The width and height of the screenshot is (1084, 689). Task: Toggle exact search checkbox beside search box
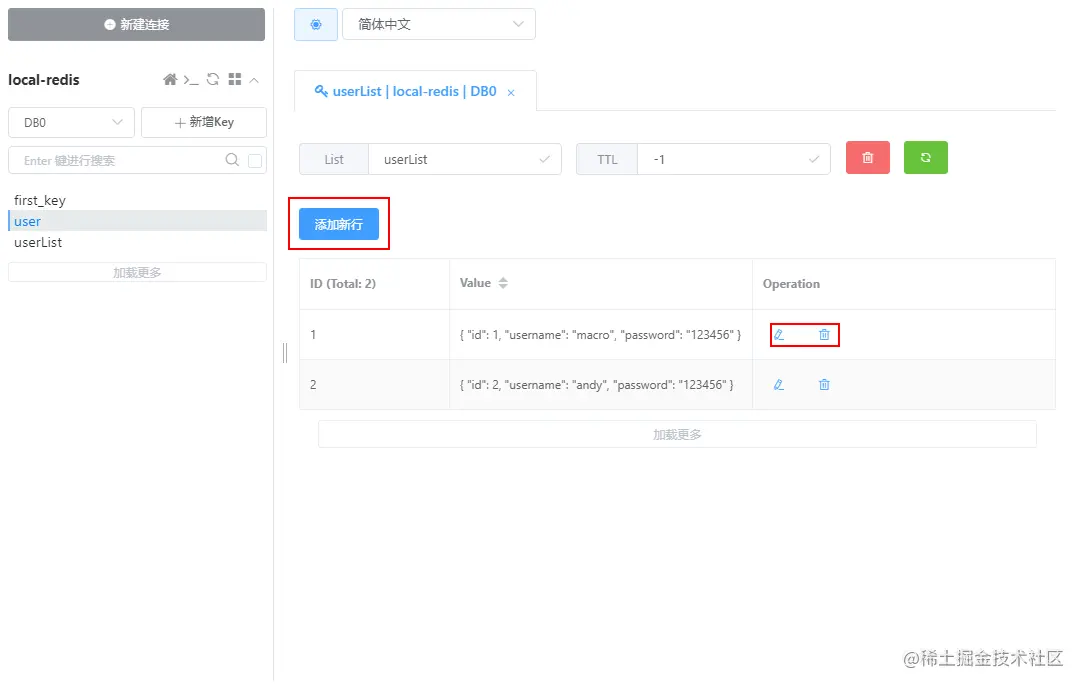[x=255, y=160]
